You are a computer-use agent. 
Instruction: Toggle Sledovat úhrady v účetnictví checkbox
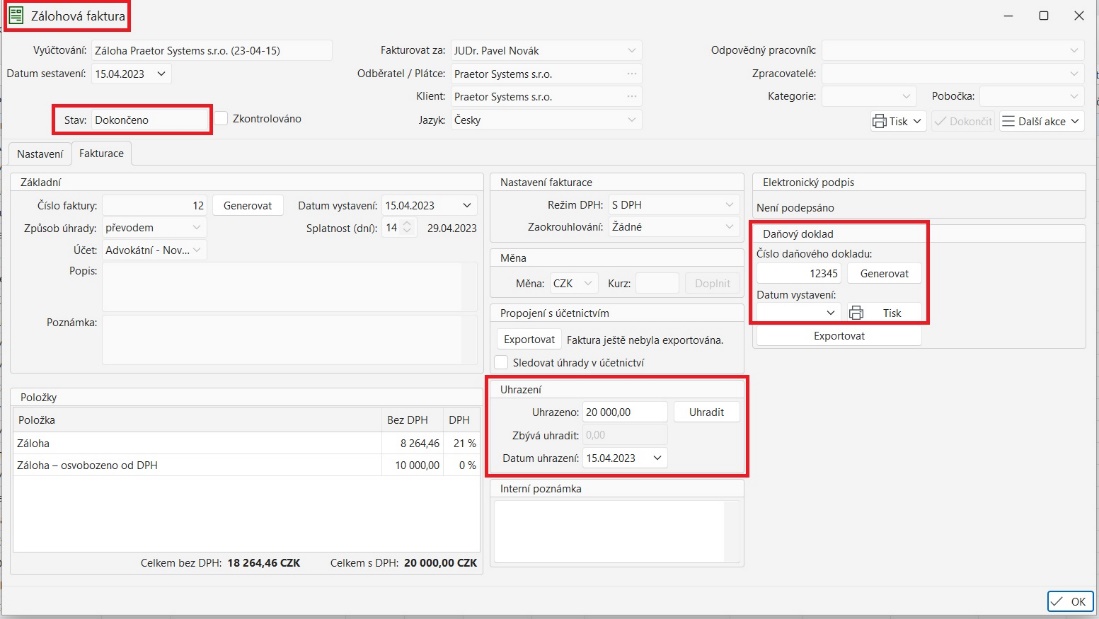point(503,362)
